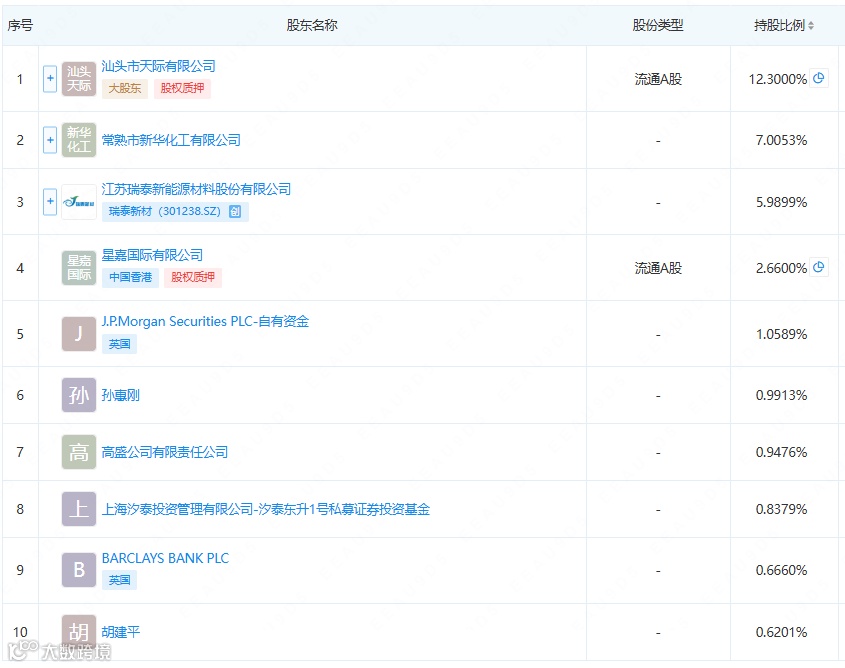This screenshot has width=845, height=668.
Task: Select the 1.0589% holding value
Action: 781,335
